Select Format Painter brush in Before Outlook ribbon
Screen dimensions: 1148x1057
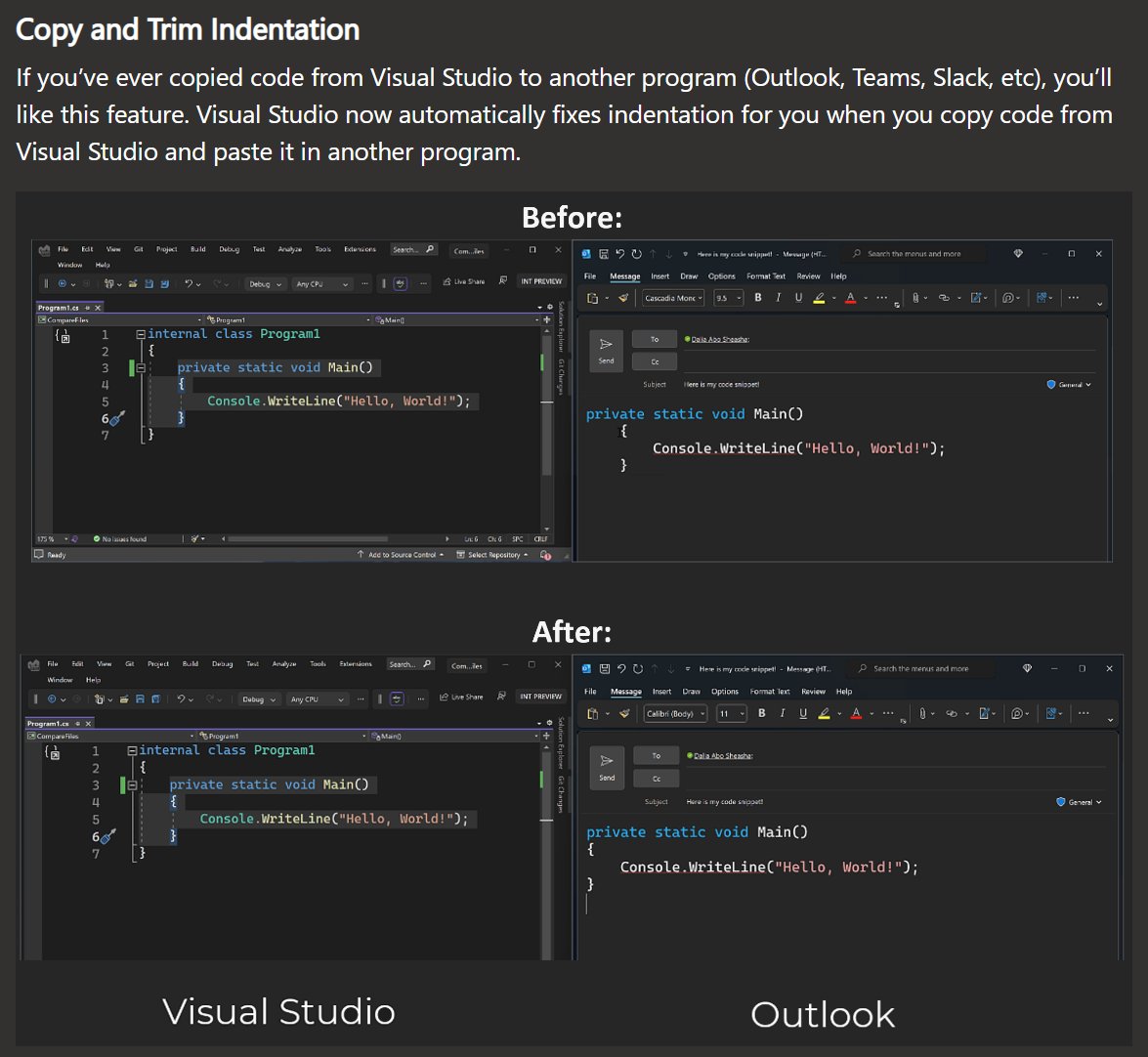tap(623, 298)
